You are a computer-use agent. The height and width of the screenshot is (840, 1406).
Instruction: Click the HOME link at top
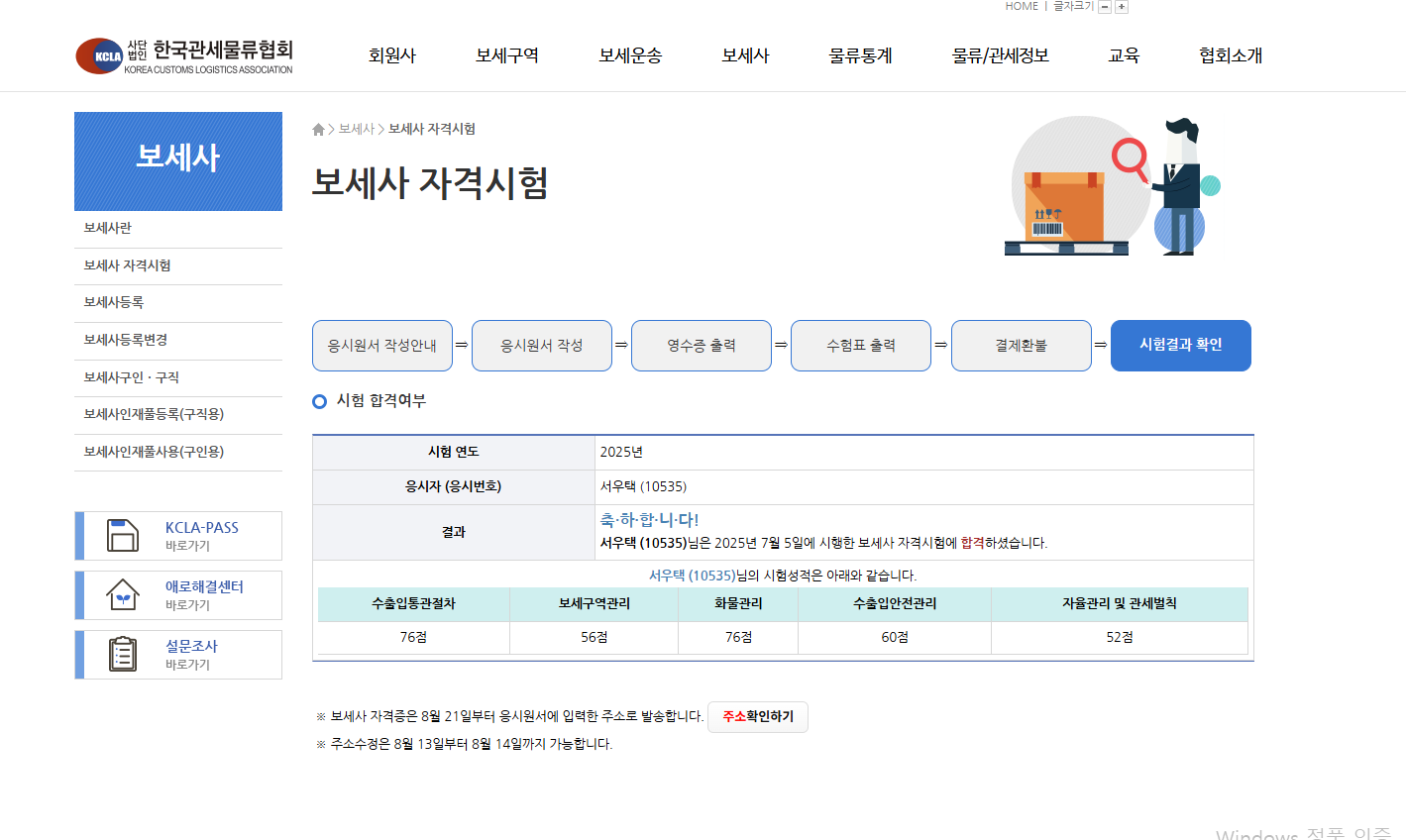point(1022,7)
